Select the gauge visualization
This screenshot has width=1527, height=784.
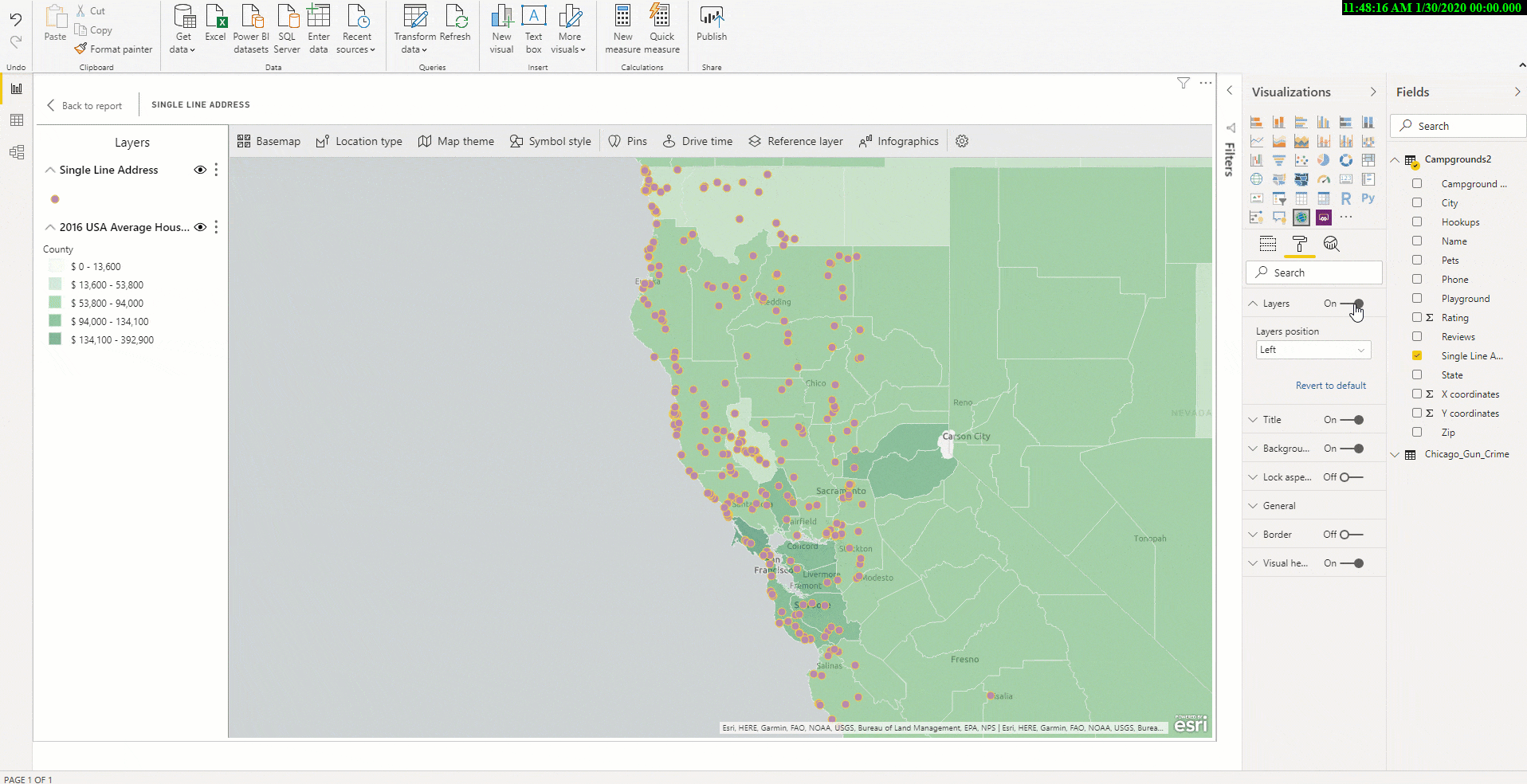(x=1324, y=179)
